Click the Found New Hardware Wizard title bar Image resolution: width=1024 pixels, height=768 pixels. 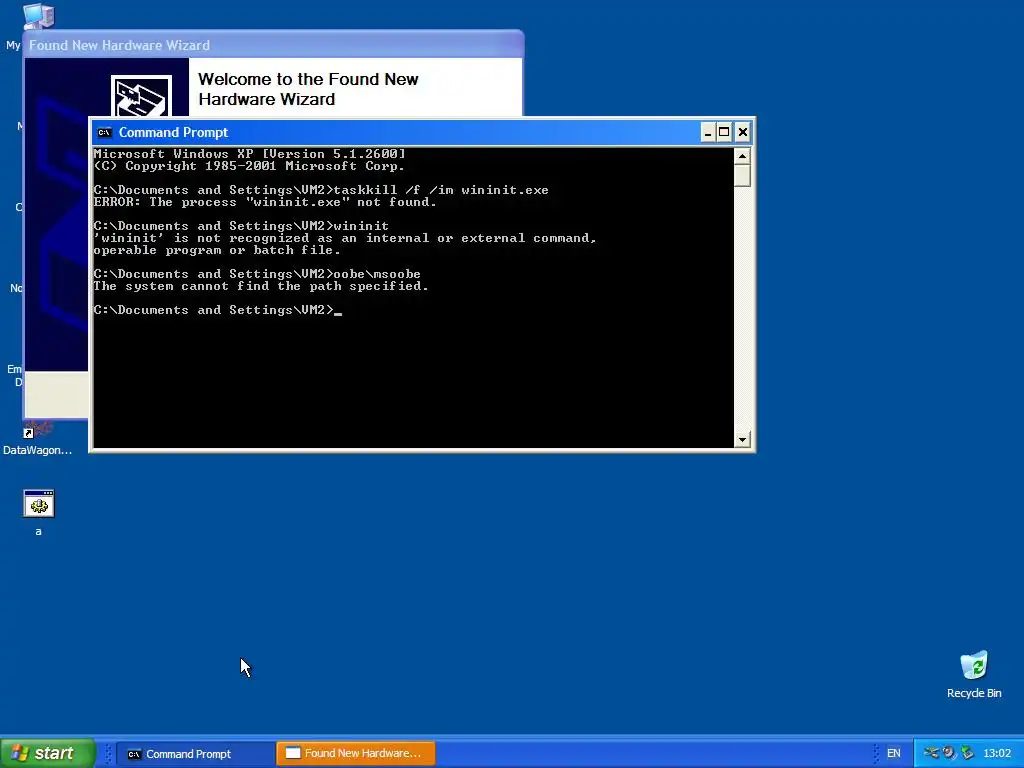click(x=273, y=45)
